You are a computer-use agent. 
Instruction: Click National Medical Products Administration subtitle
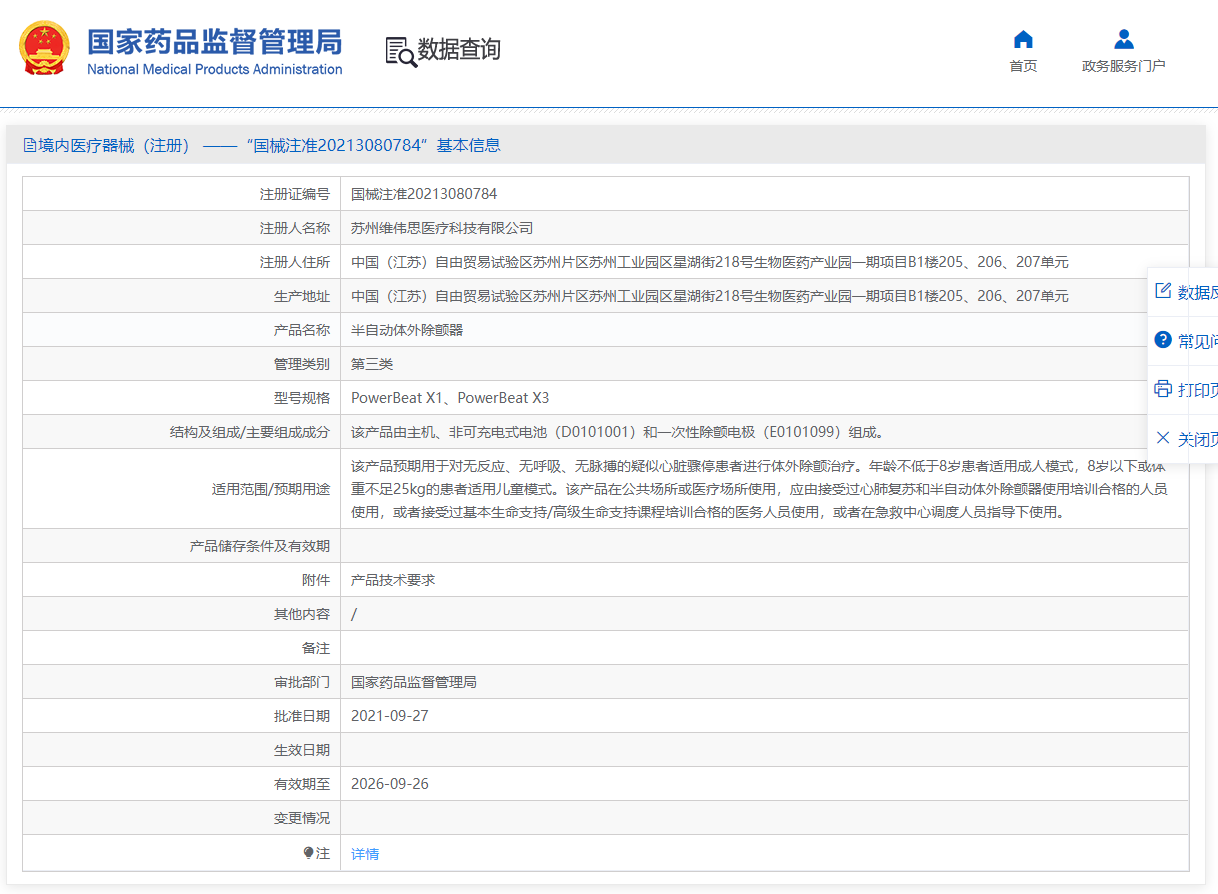215,69
